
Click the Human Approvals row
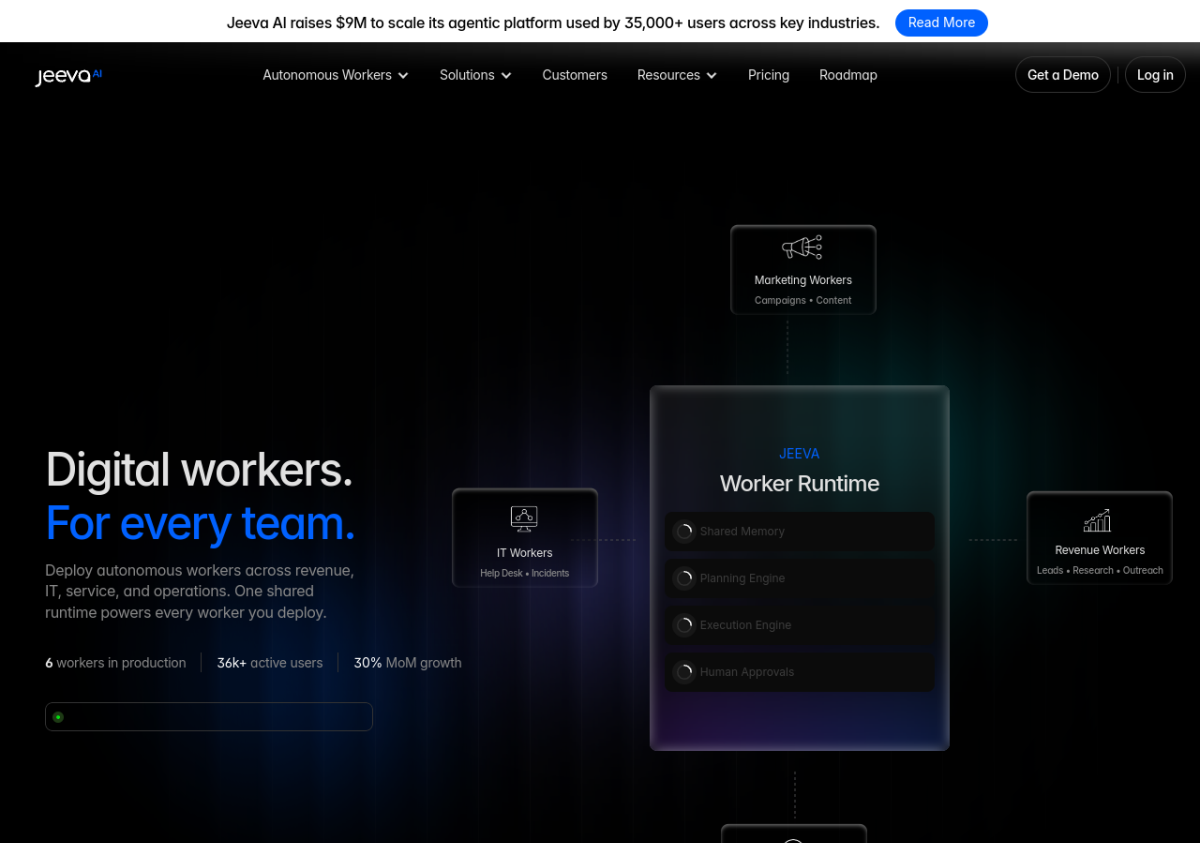(x=800, y=672)
